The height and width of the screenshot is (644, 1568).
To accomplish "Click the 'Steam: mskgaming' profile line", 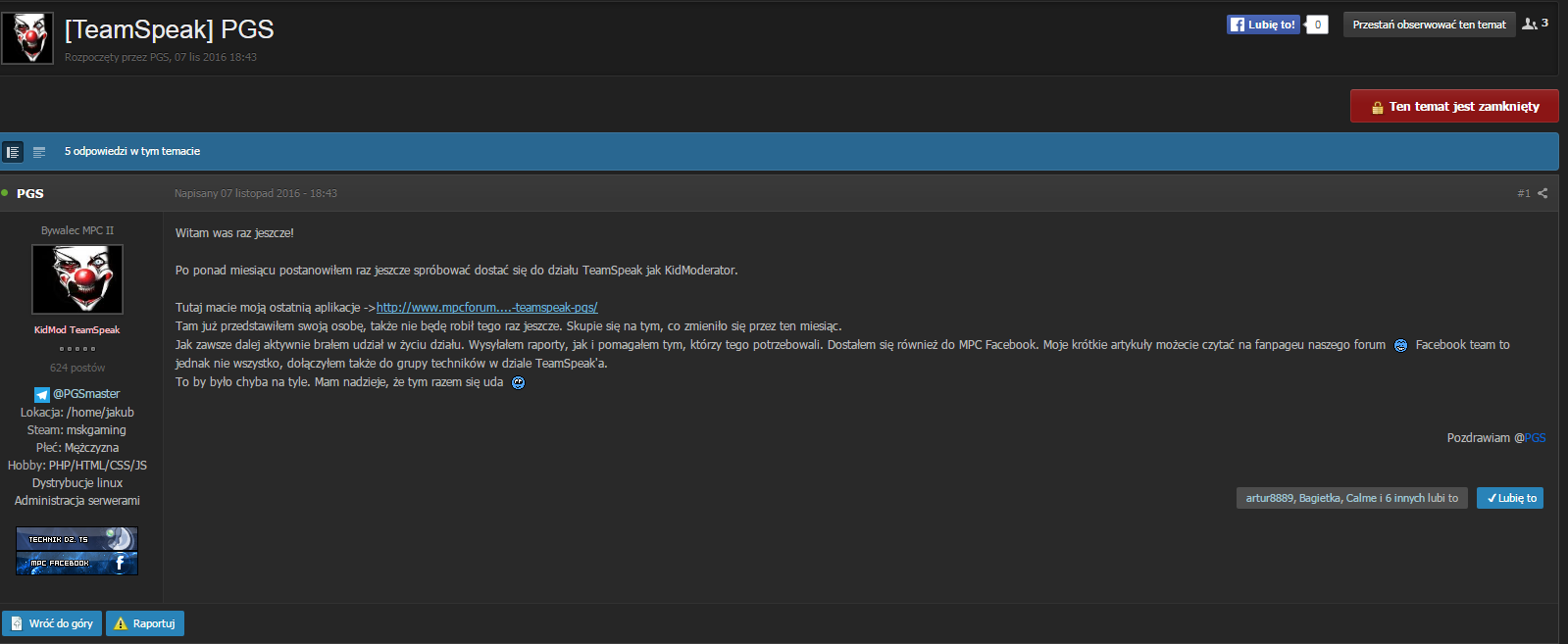I will (x=76, y=430).
